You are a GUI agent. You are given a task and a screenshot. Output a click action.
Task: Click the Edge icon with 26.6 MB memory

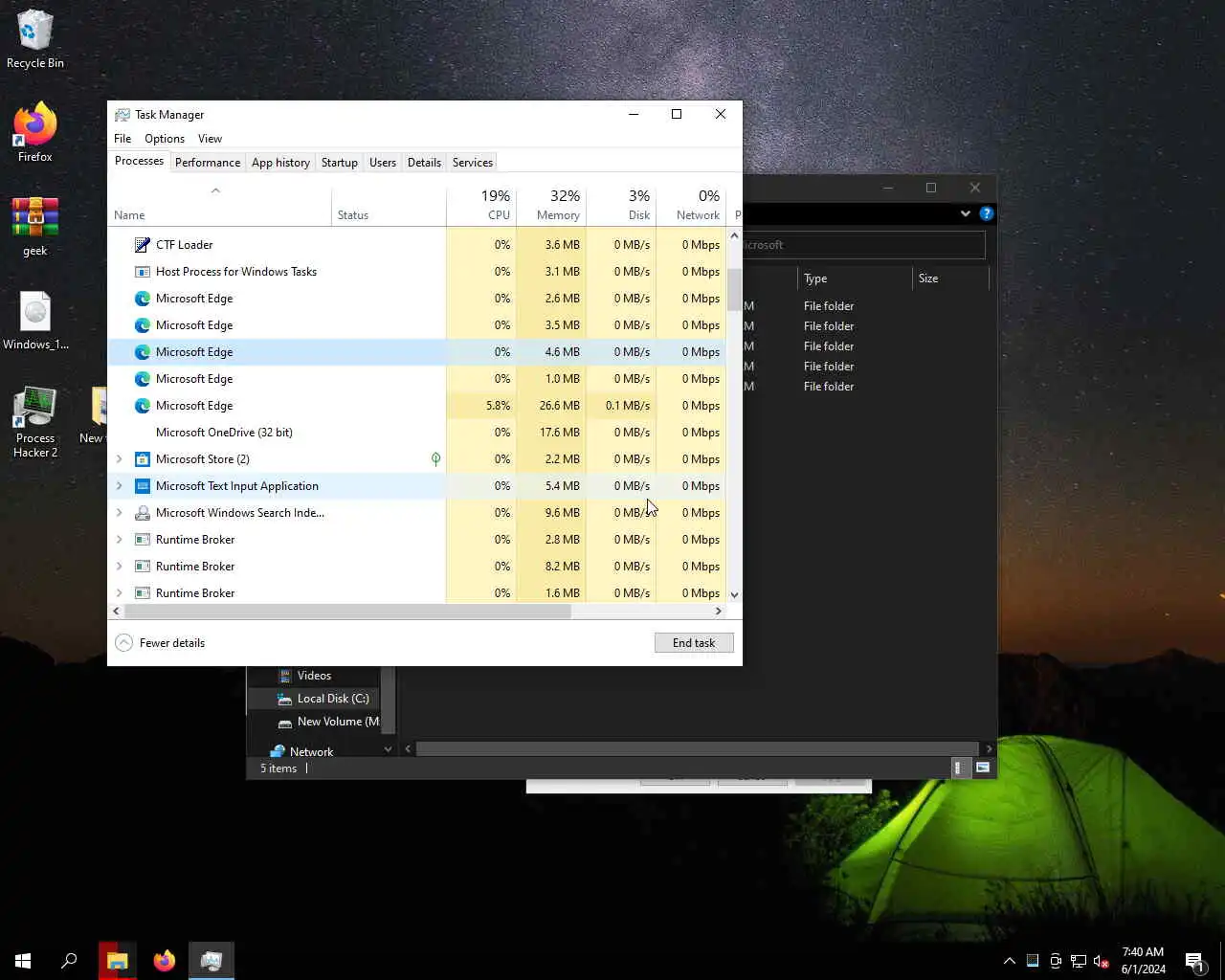pyautogui.click(x=143, y=406)
